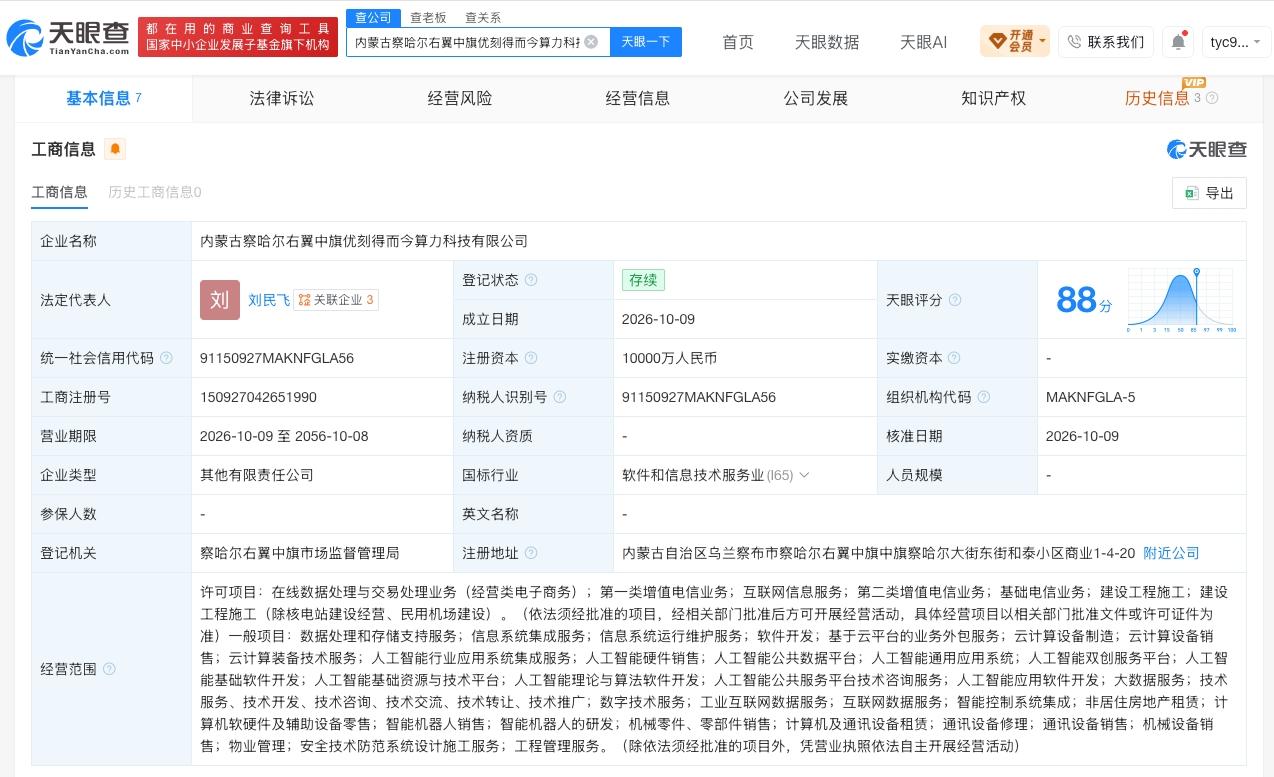Switch to 查老板 search mode
1274x777 pixels.
428,18
